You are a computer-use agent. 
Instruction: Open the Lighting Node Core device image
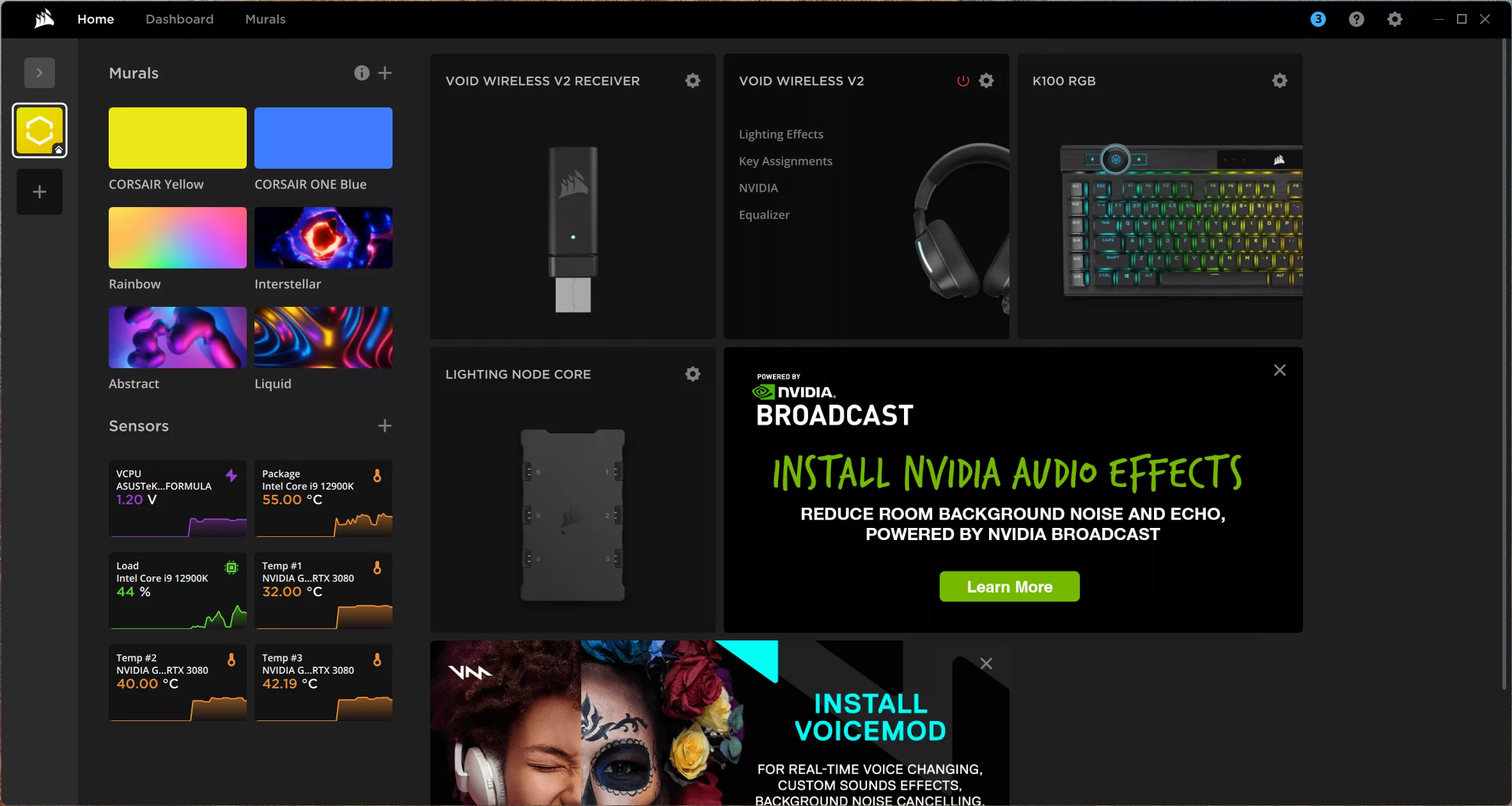[x=573, y=515]
